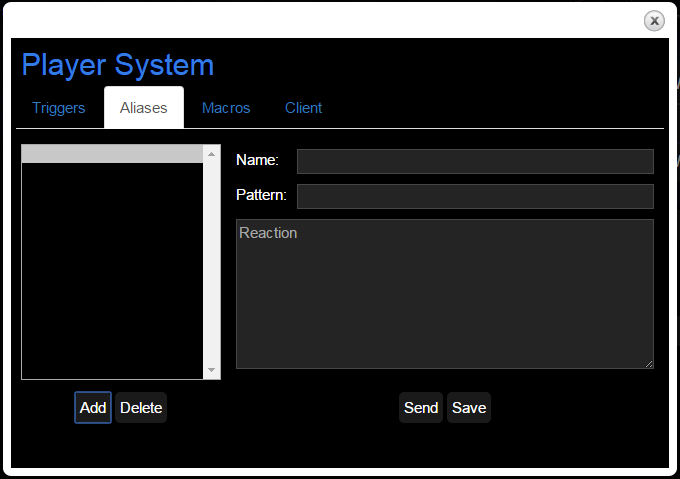
Task: Click the empty black area of alias list
Action: click(112, 270)
